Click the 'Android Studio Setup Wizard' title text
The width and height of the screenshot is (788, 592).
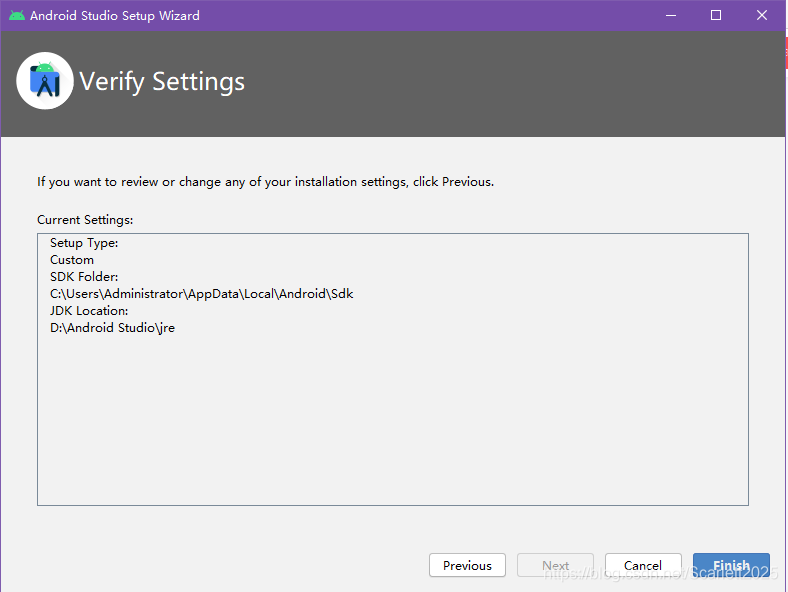tap(115, 16)
